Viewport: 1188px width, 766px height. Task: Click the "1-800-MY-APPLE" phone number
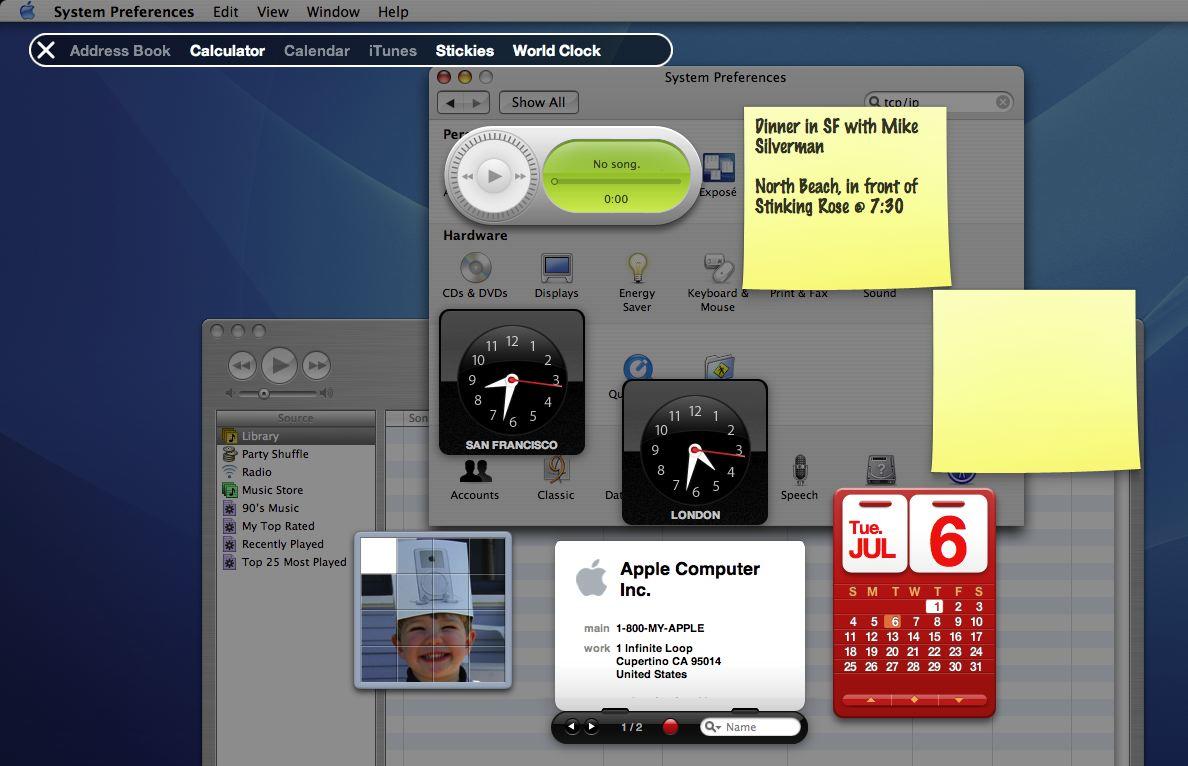660,628
